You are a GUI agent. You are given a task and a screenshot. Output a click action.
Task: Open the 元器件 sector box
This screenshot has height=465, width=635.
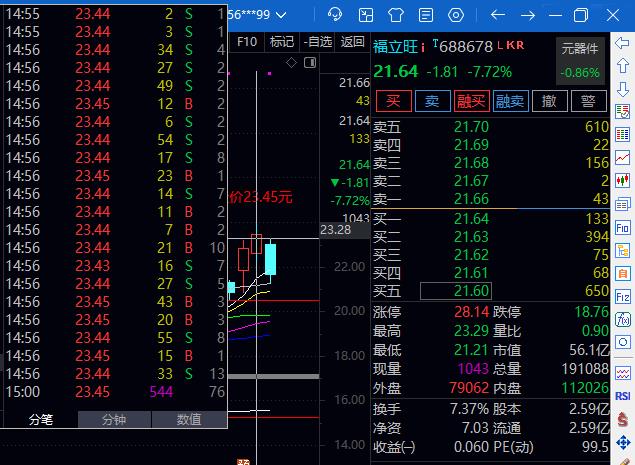point(580,61)
